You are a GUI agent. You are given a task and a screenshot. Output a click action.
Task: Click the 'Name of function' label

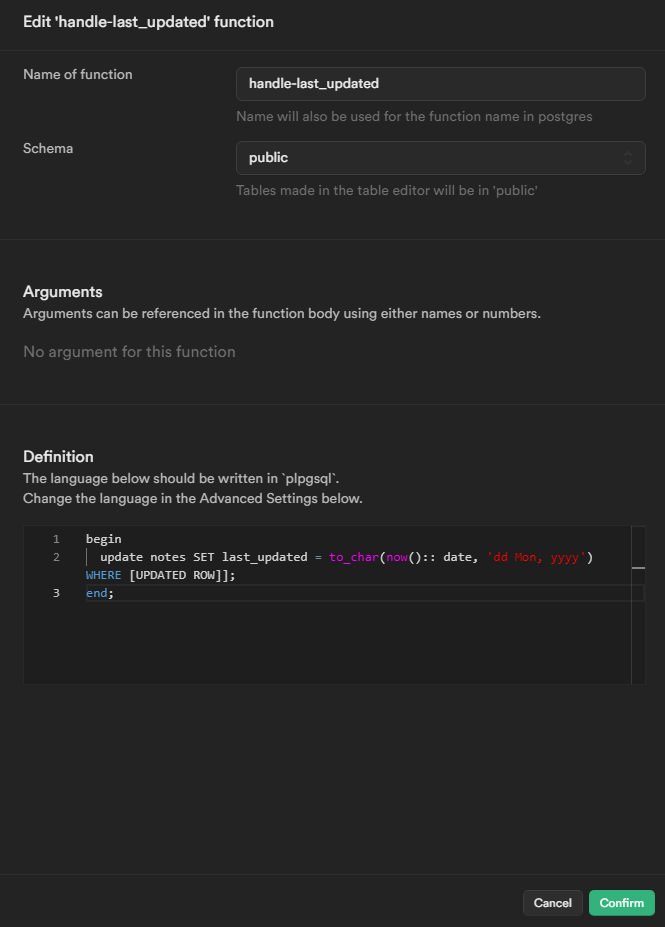78,74
